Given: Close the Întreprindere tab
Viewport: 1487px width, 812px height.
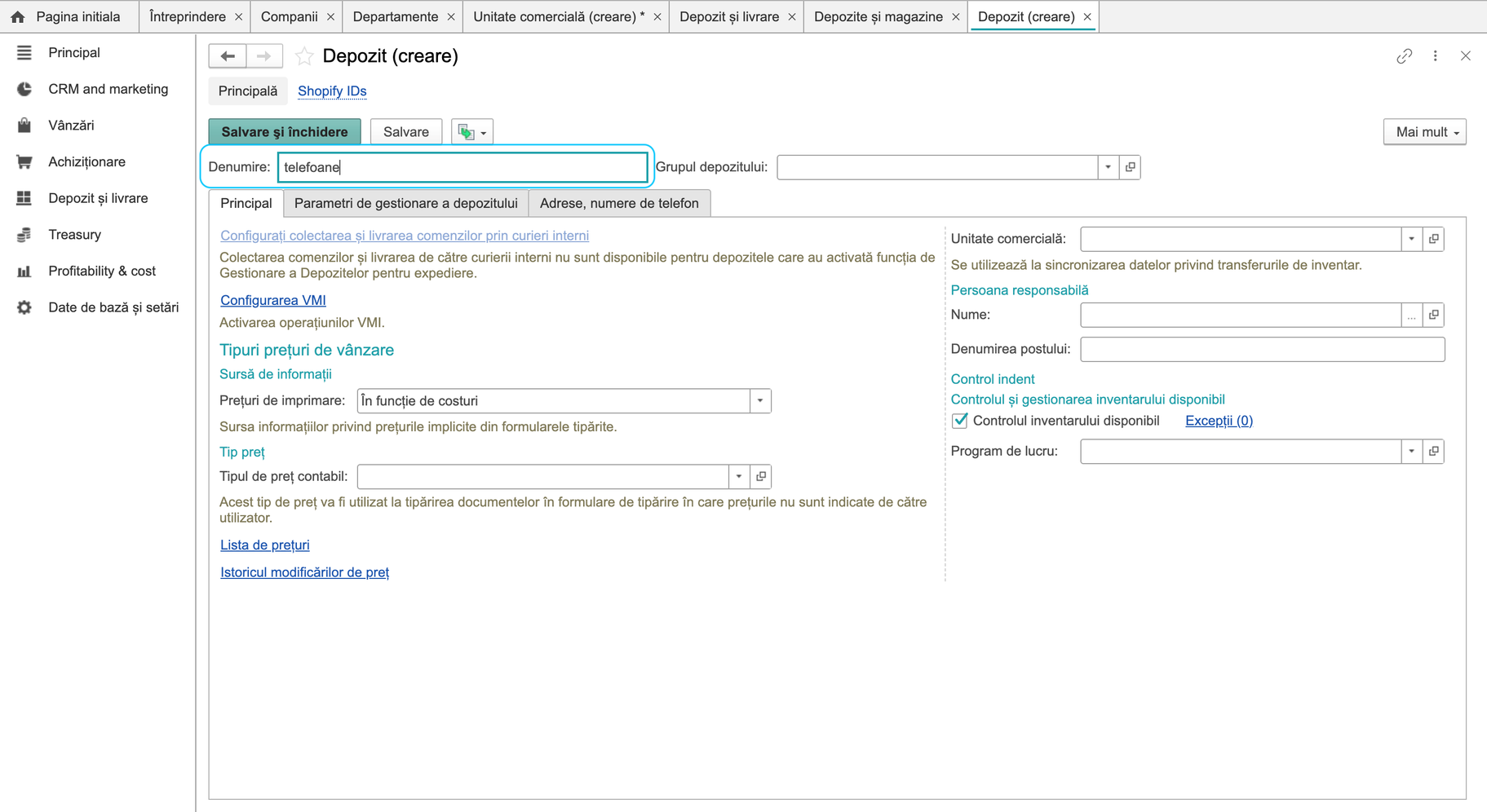Looking at the screenshot, I should coord(238,16).
